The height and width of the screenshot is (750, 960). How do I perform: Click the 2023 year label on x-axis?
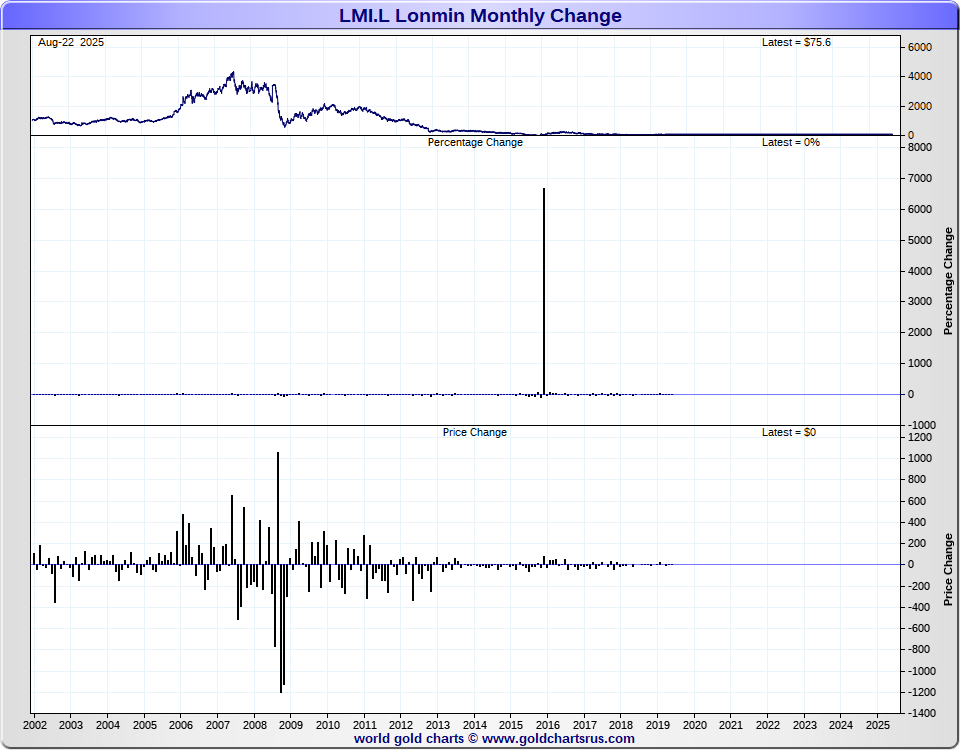pos(804,725)
